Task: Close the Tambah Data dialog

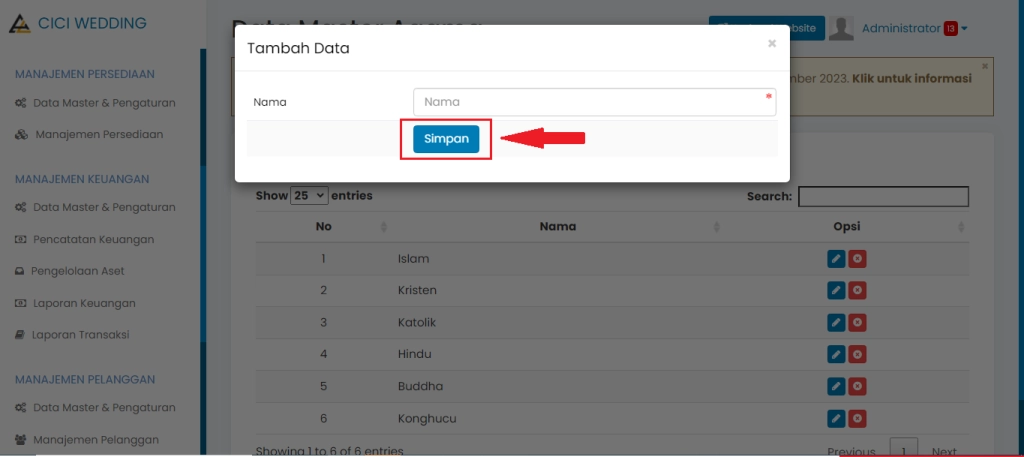Action: point(771,44)
